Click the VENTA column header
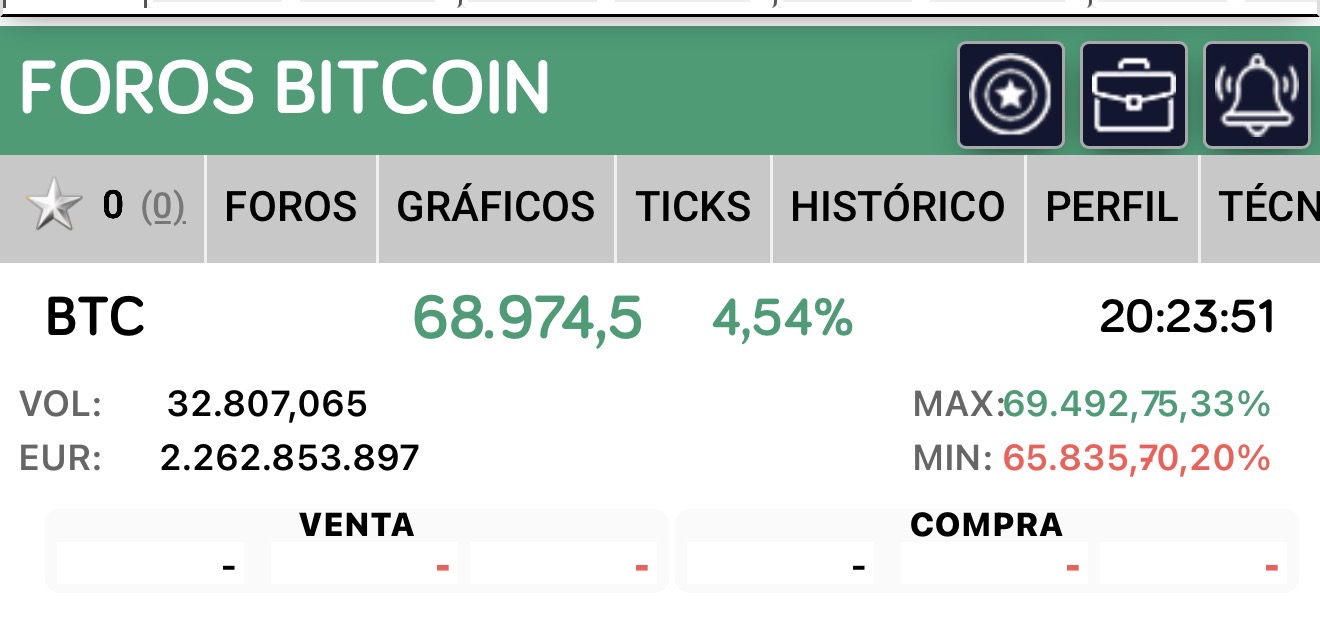This screenshot has width=1320, height=632. tap(357, 524)
